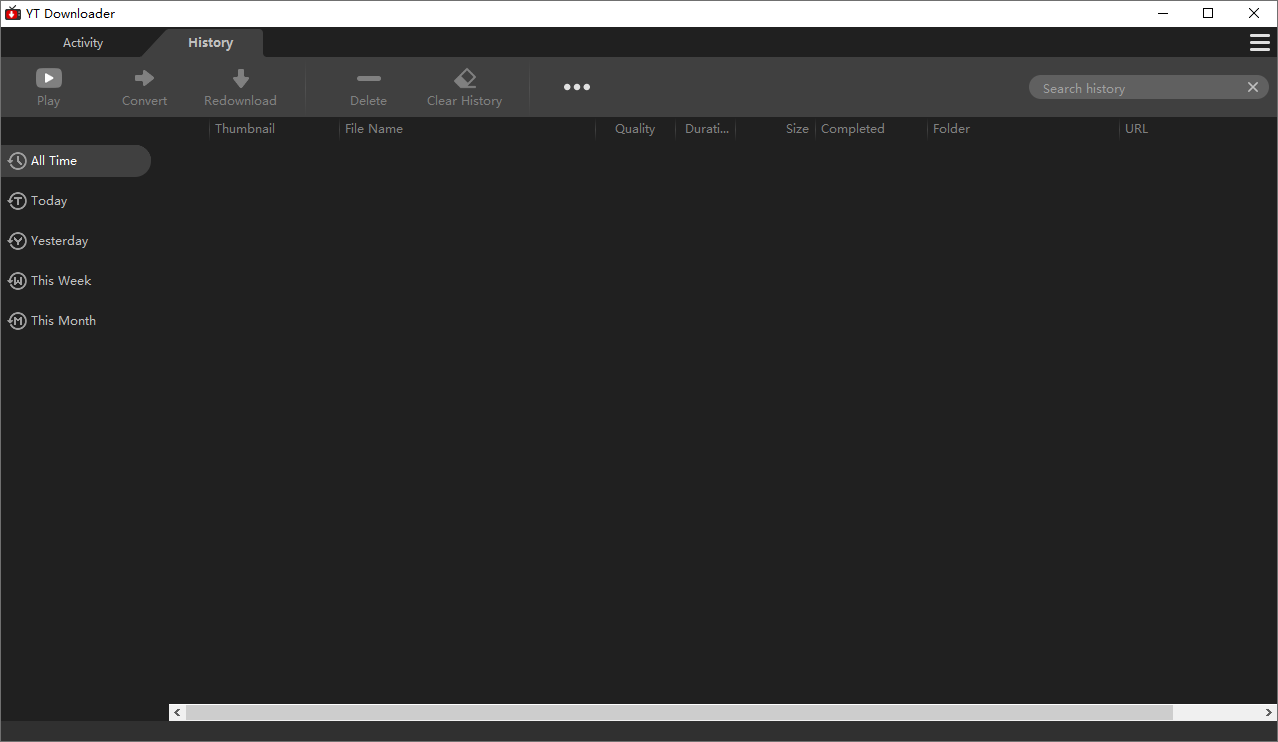
Task: Show downloads from Today
Action: (49, 201)
